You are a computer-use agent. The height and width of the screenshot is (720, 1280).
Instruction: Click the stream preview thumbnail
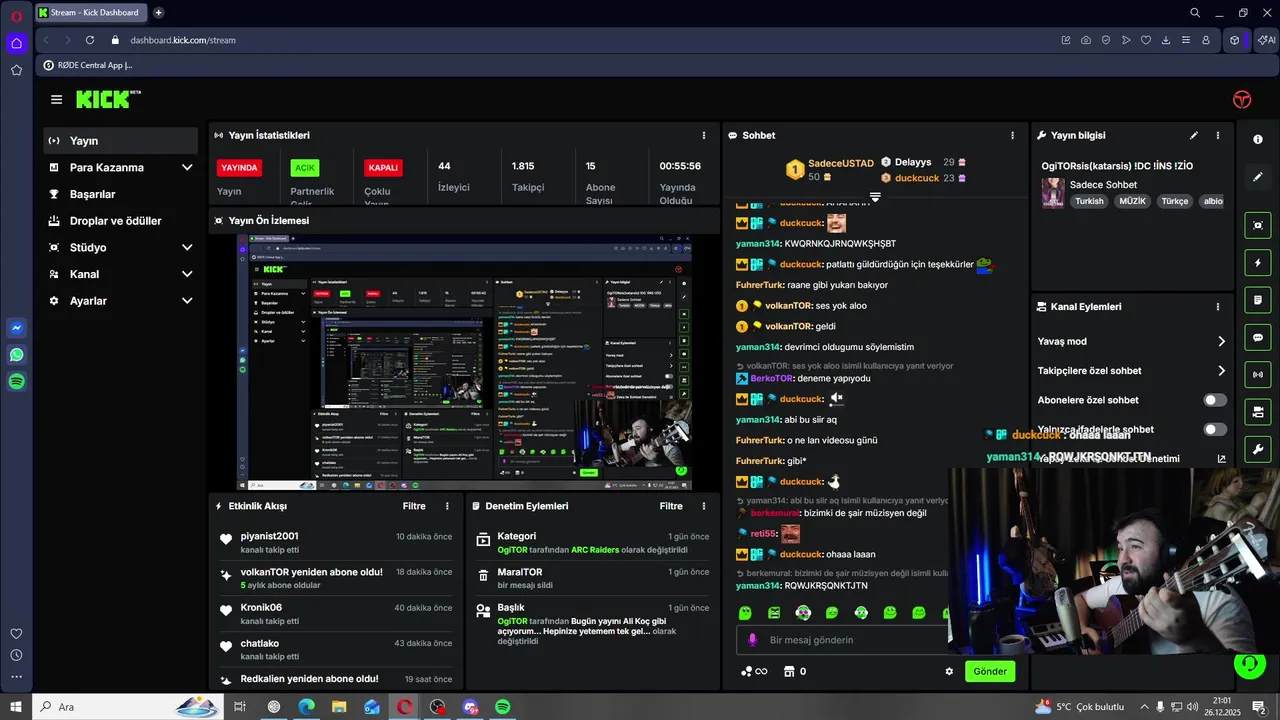click(465, 362)
